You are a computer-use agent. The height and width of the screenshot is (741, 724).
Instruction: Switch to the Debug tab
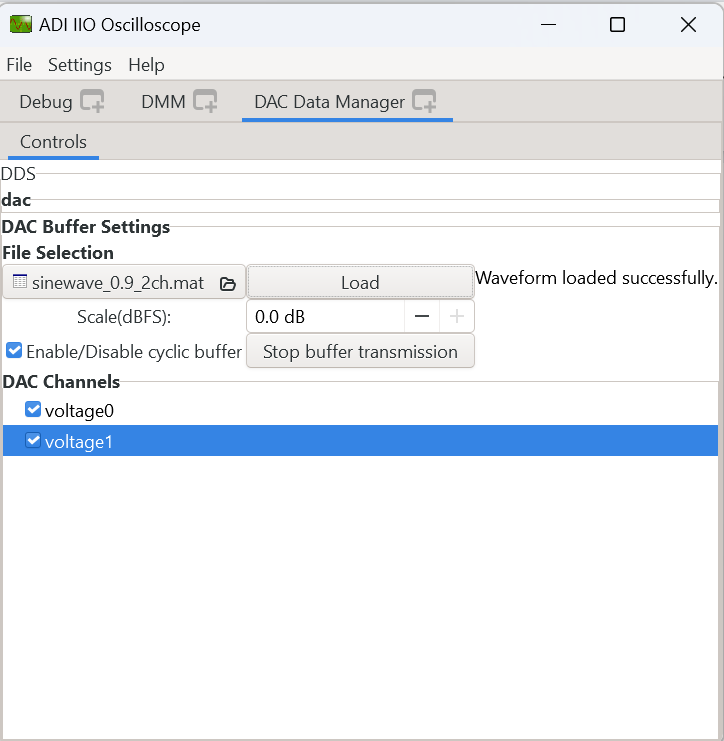[46, 102]
